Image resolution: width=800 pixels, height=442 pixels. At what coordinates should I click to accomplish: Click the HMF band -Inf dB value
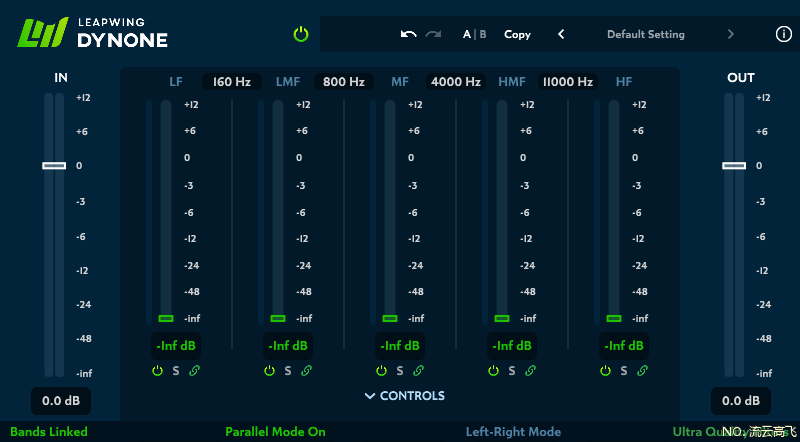[x=512, y=346]
